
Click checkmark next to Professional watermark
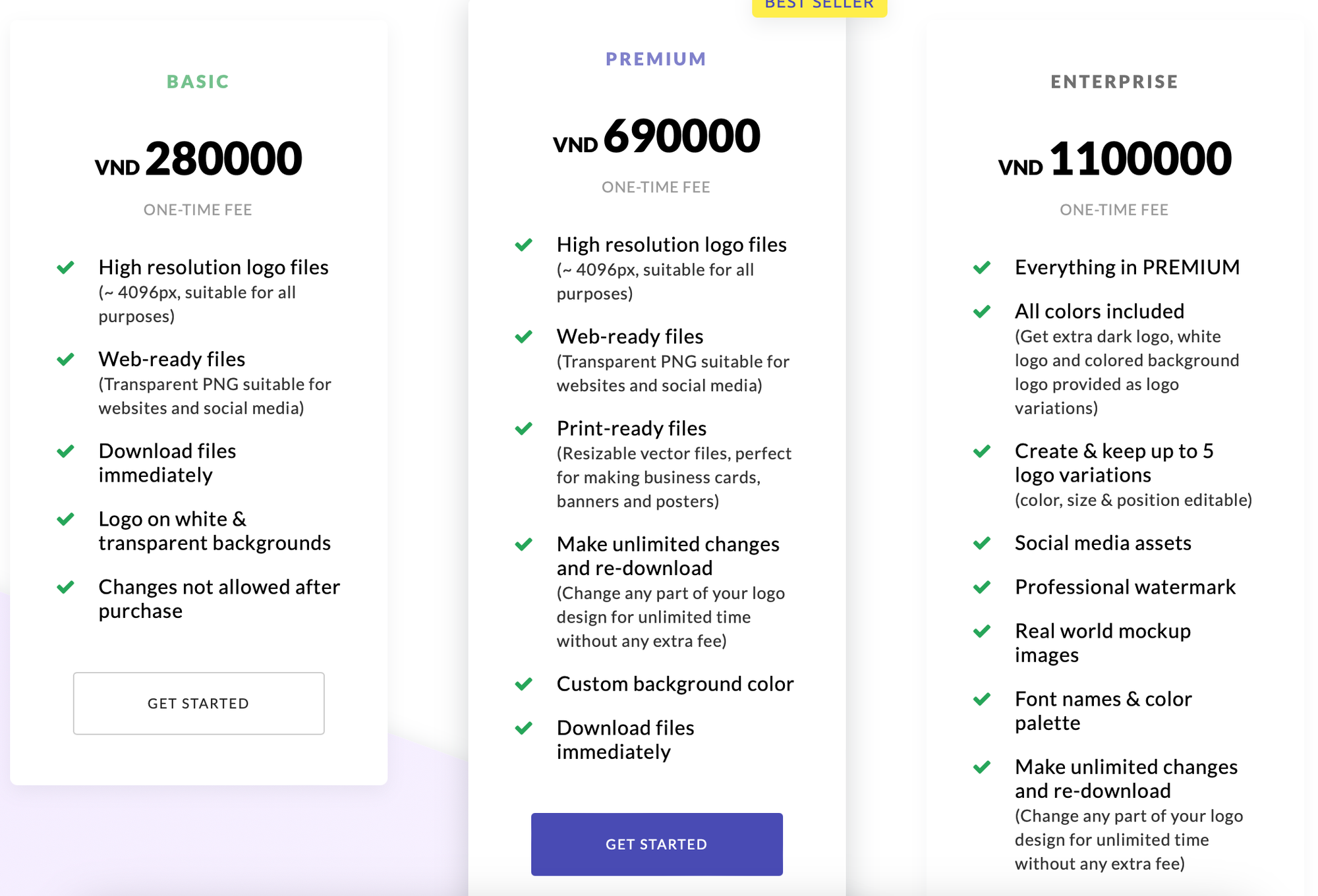(x=982, y=587)
